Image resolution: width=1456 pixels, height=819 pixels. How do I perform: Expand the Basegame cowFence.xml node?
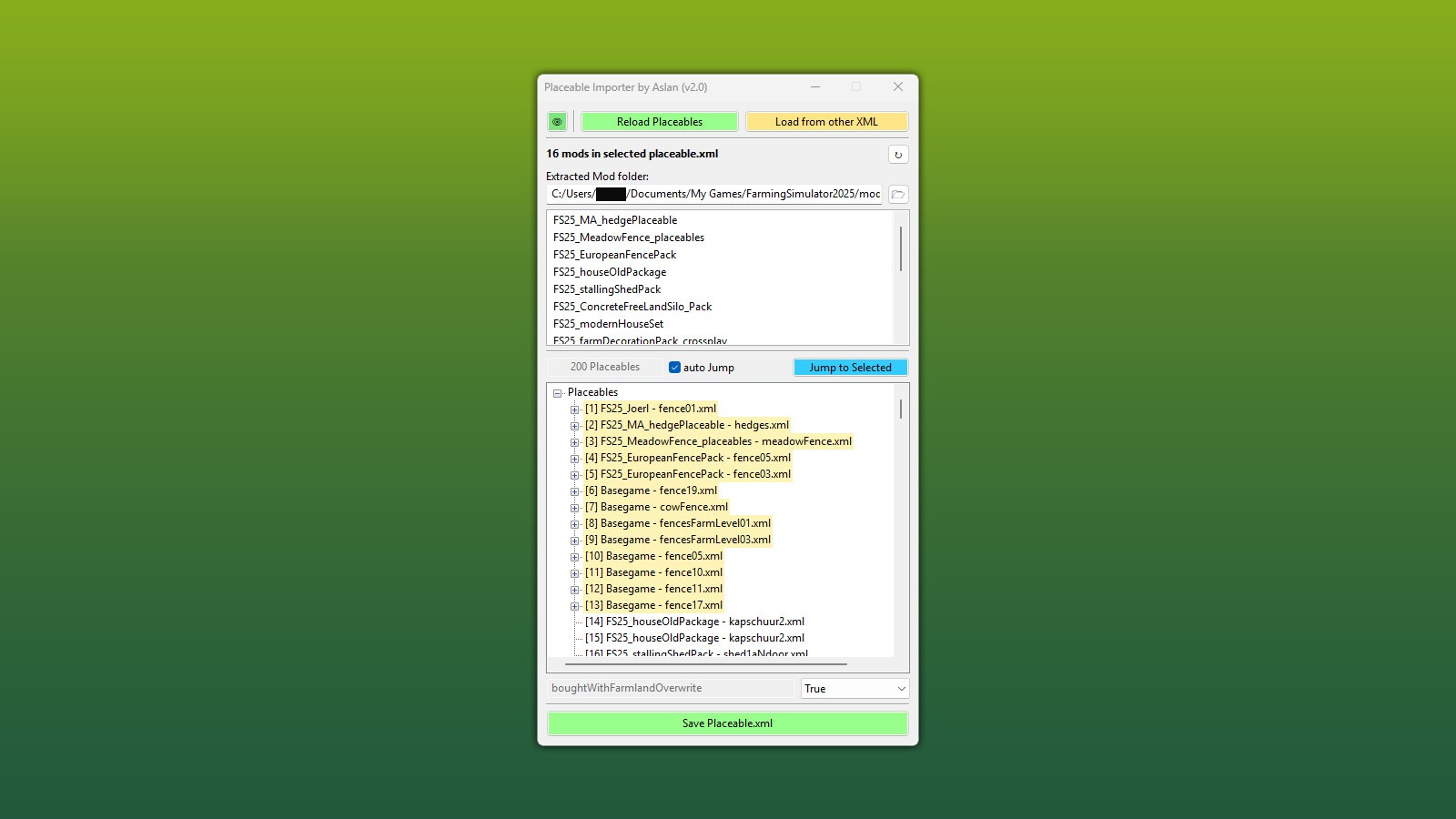coord(574,508)
